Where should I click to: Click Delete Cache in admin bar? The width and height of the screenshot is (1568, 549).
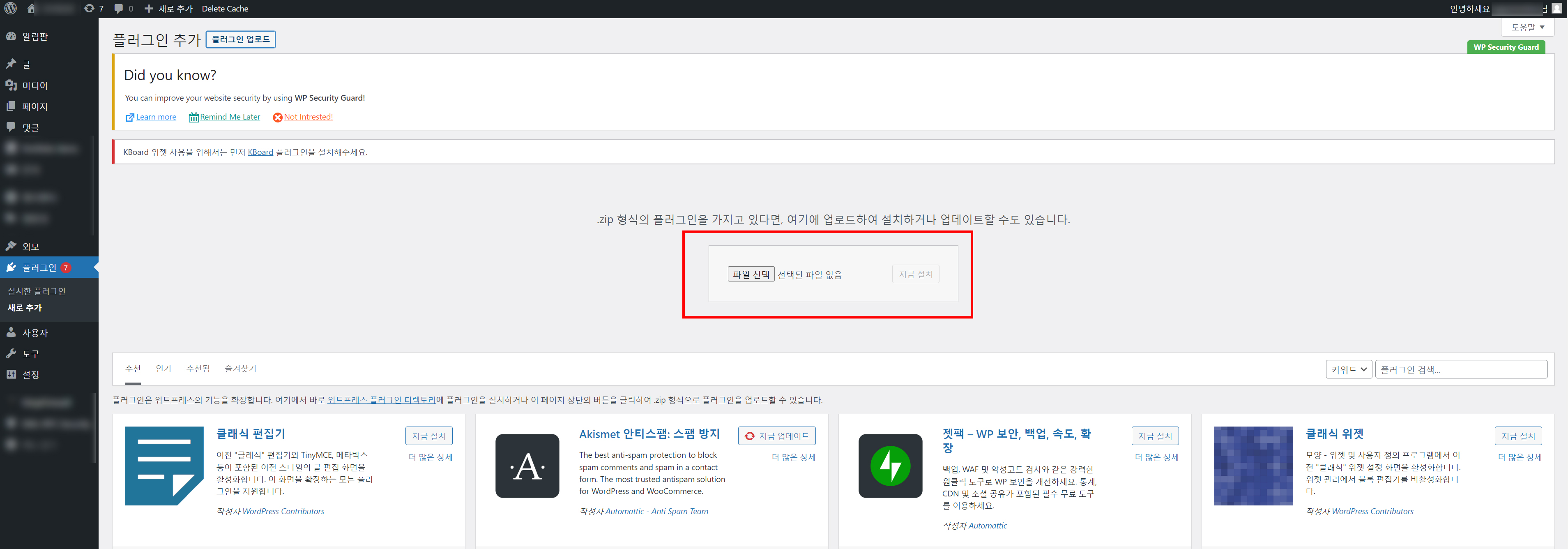(x=225, y=9)
